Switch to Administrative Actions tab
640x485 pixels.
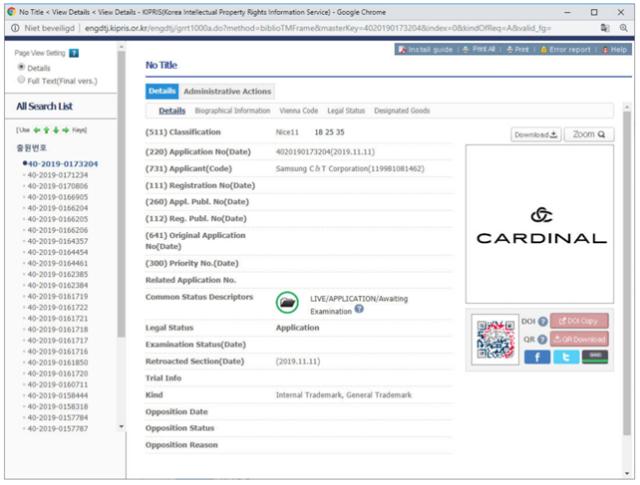point(227,92)
